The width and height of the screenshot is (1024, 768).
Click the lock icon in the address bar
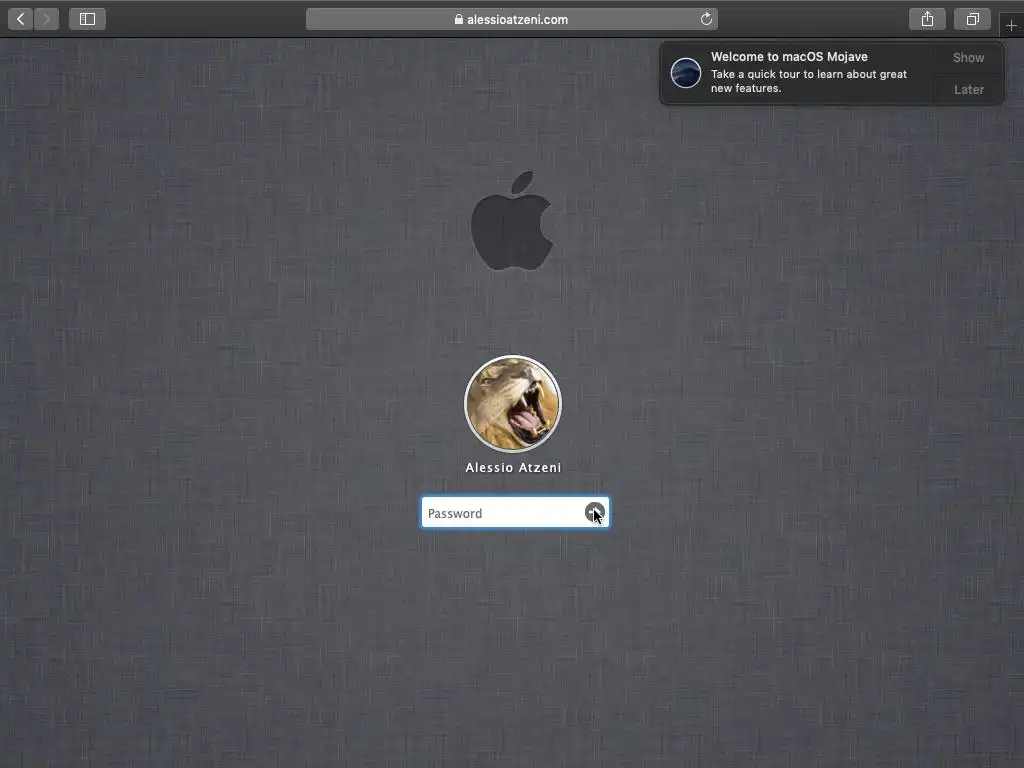click(458, 20)
